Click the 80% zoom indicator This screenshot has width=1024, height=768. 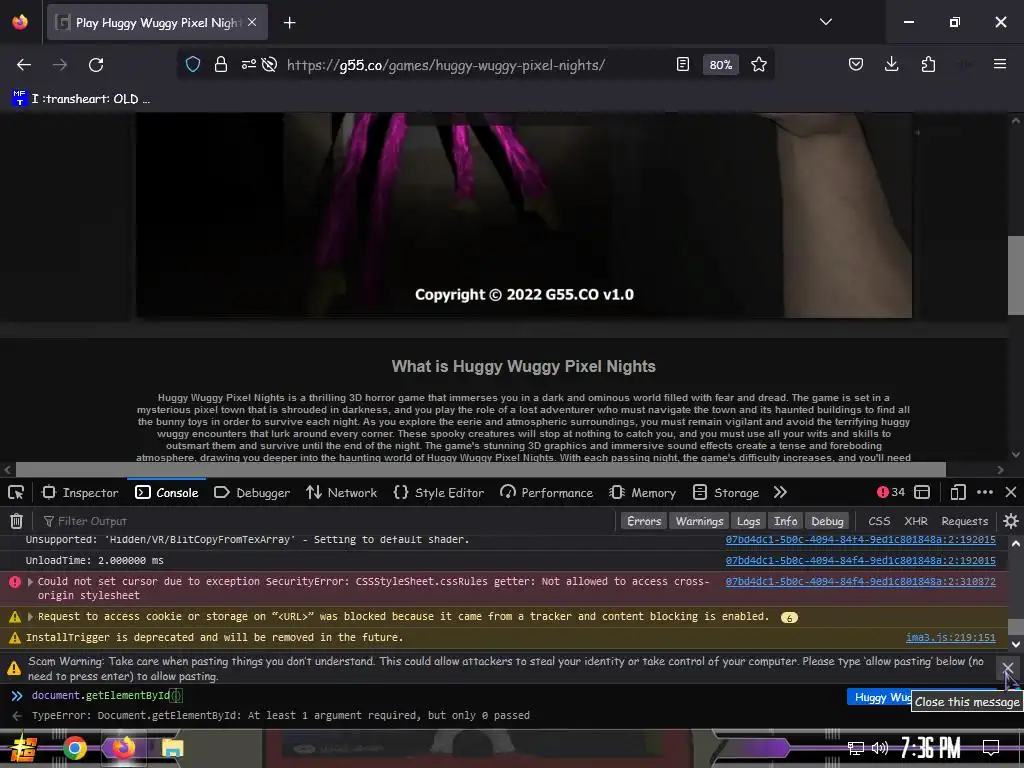(720, 65)
